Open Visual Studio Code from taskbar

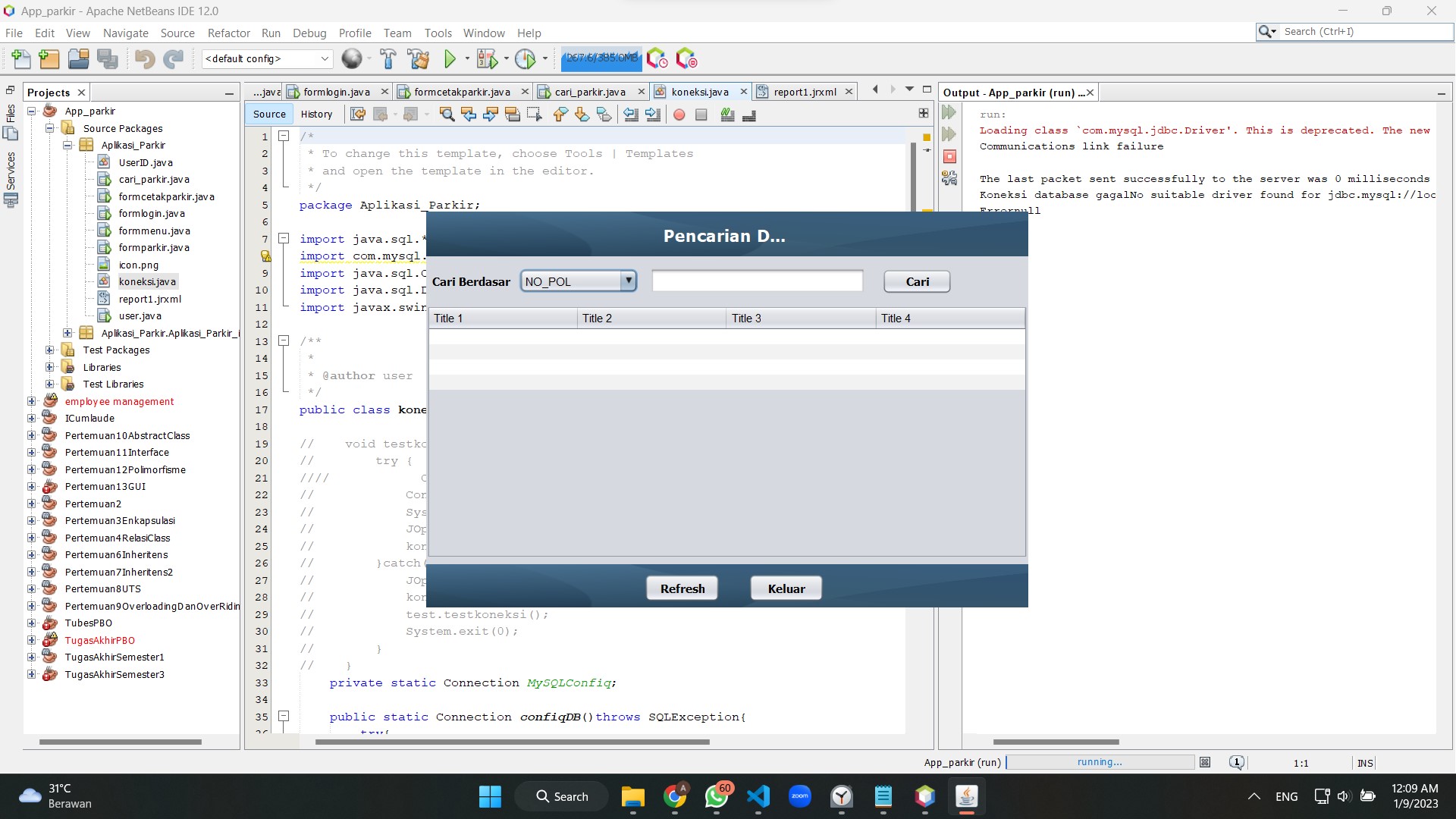758,796
